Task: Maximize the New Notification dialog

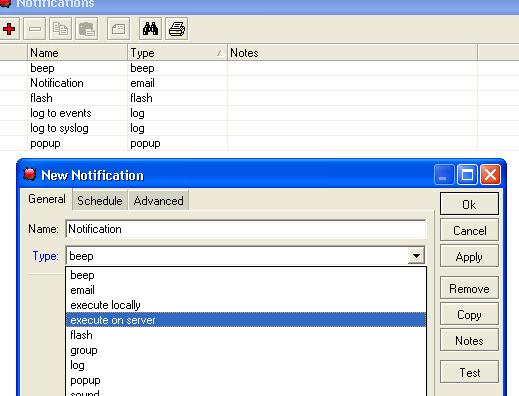Action: tap(467, 174)
